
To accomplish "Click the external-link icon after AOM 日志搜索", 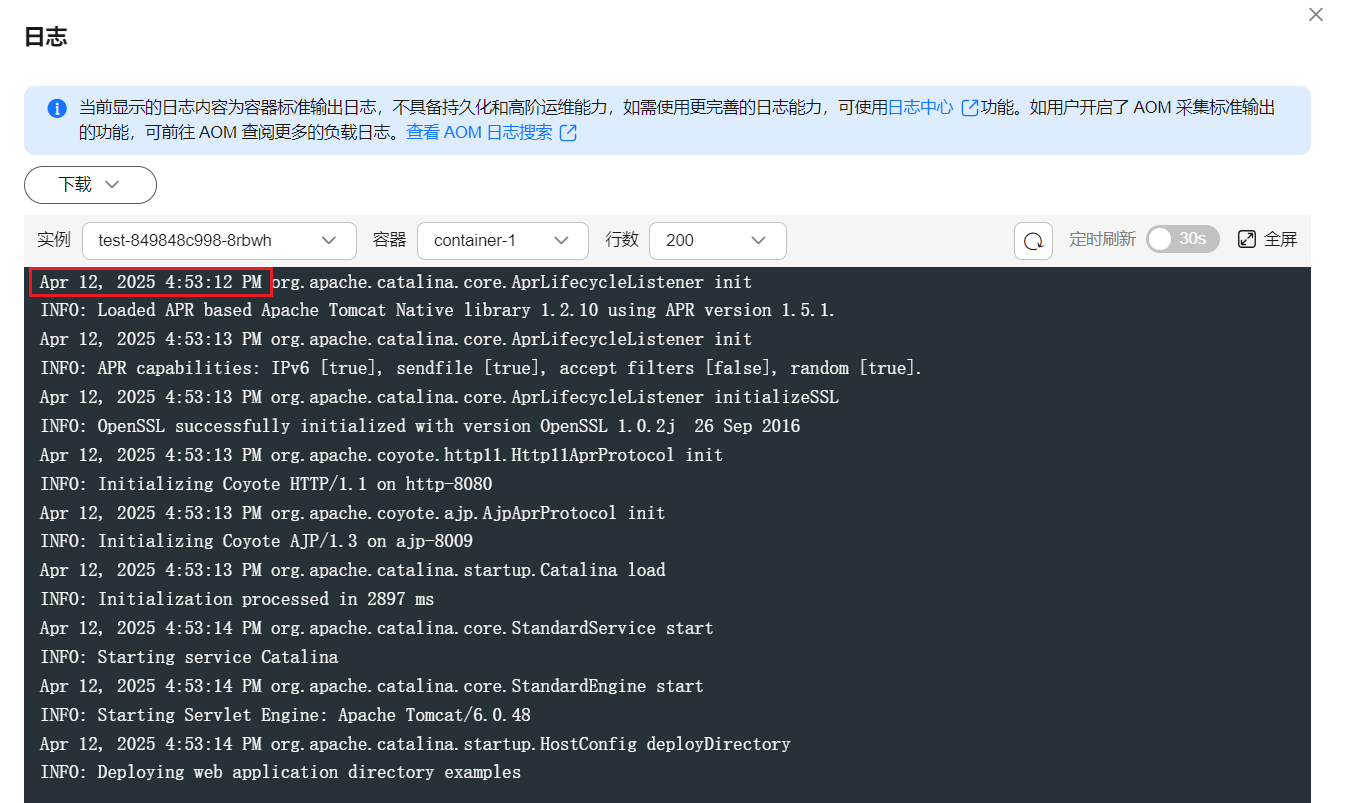I will pos(568,133).
